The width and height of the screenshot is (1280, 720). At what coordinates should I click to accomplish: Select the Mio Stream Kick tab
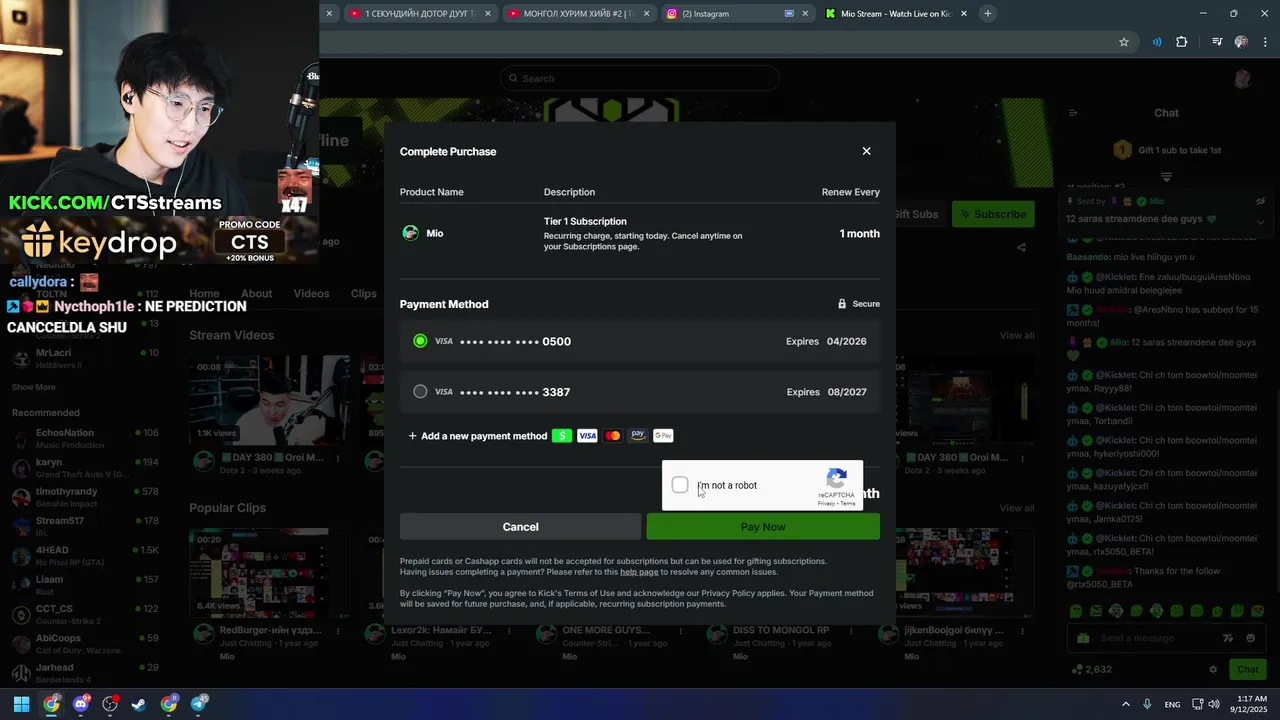[x=895, y=14]
